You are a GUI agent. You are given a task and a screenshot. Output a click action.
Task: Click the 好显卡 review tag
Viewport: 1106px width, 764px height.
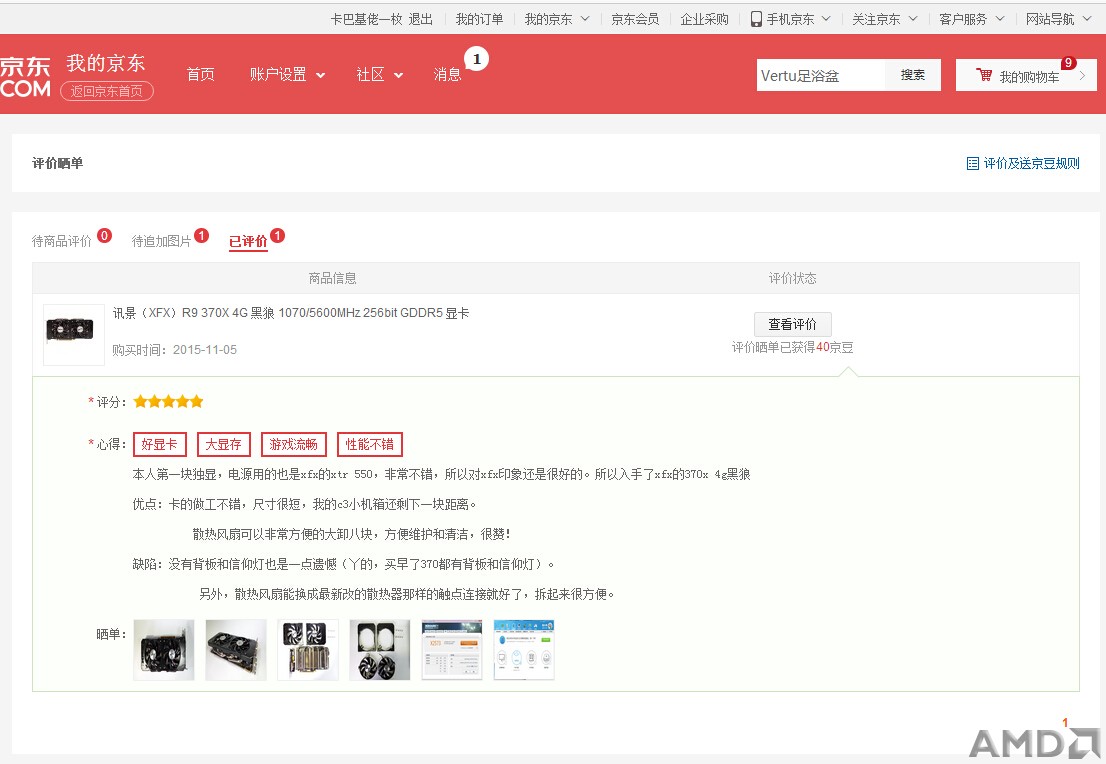(x=159, y=444)
